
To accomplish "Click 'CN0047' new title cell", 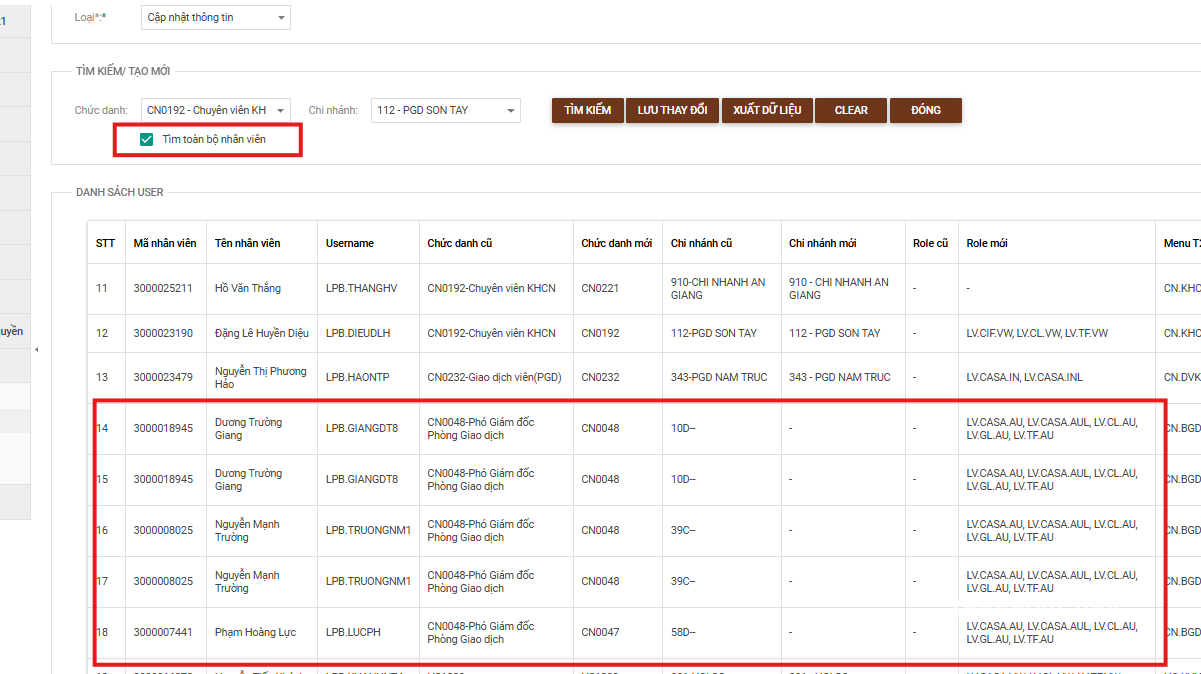I will click(600, 632).
